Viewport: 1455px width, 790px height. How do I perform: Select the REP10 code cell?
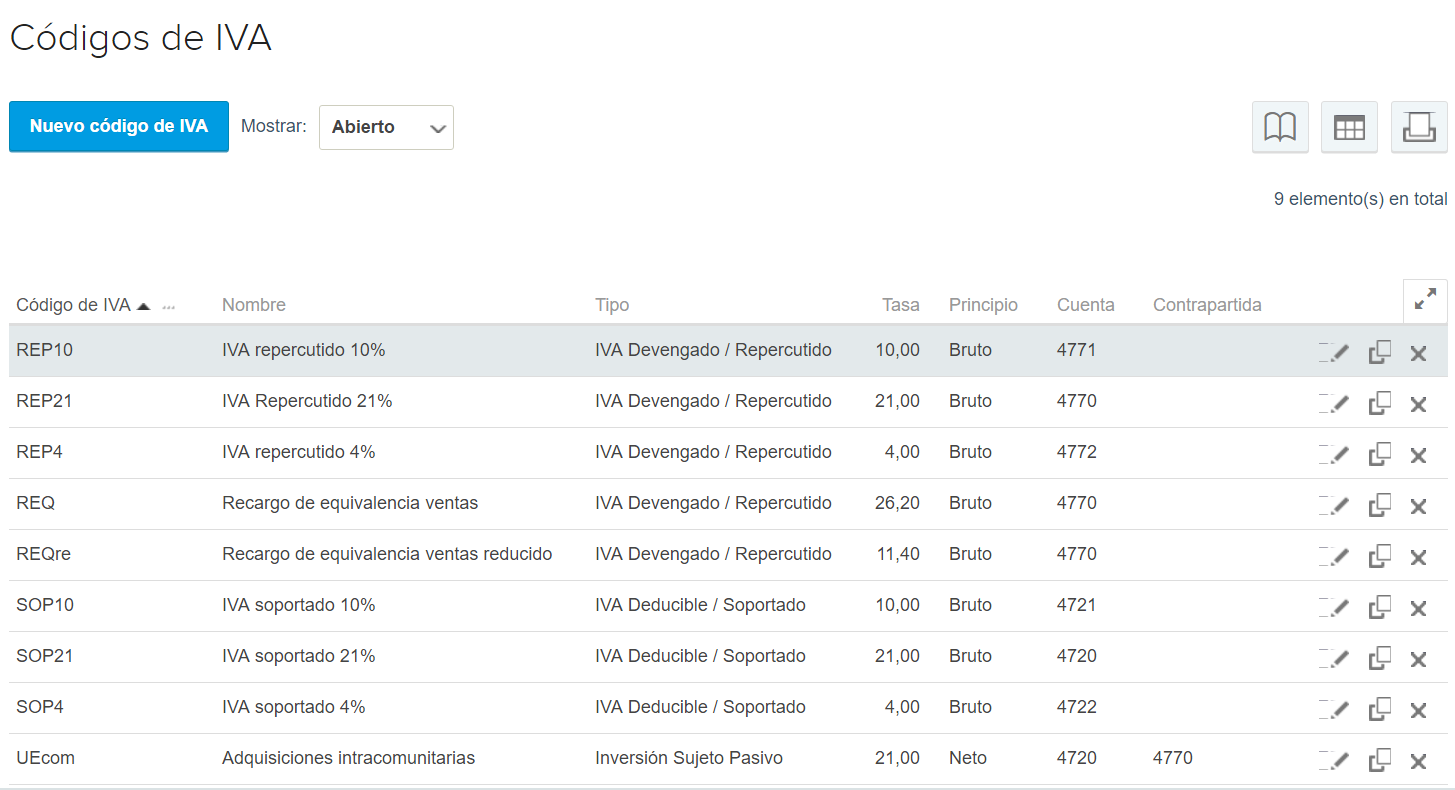45,350
